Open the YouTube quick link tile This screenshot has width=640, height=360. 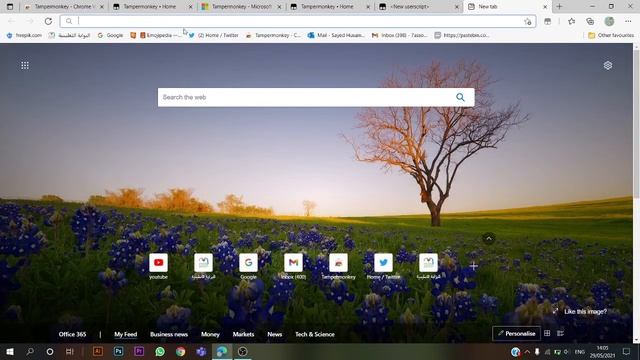pyautogui.click(x=158, y=262)
